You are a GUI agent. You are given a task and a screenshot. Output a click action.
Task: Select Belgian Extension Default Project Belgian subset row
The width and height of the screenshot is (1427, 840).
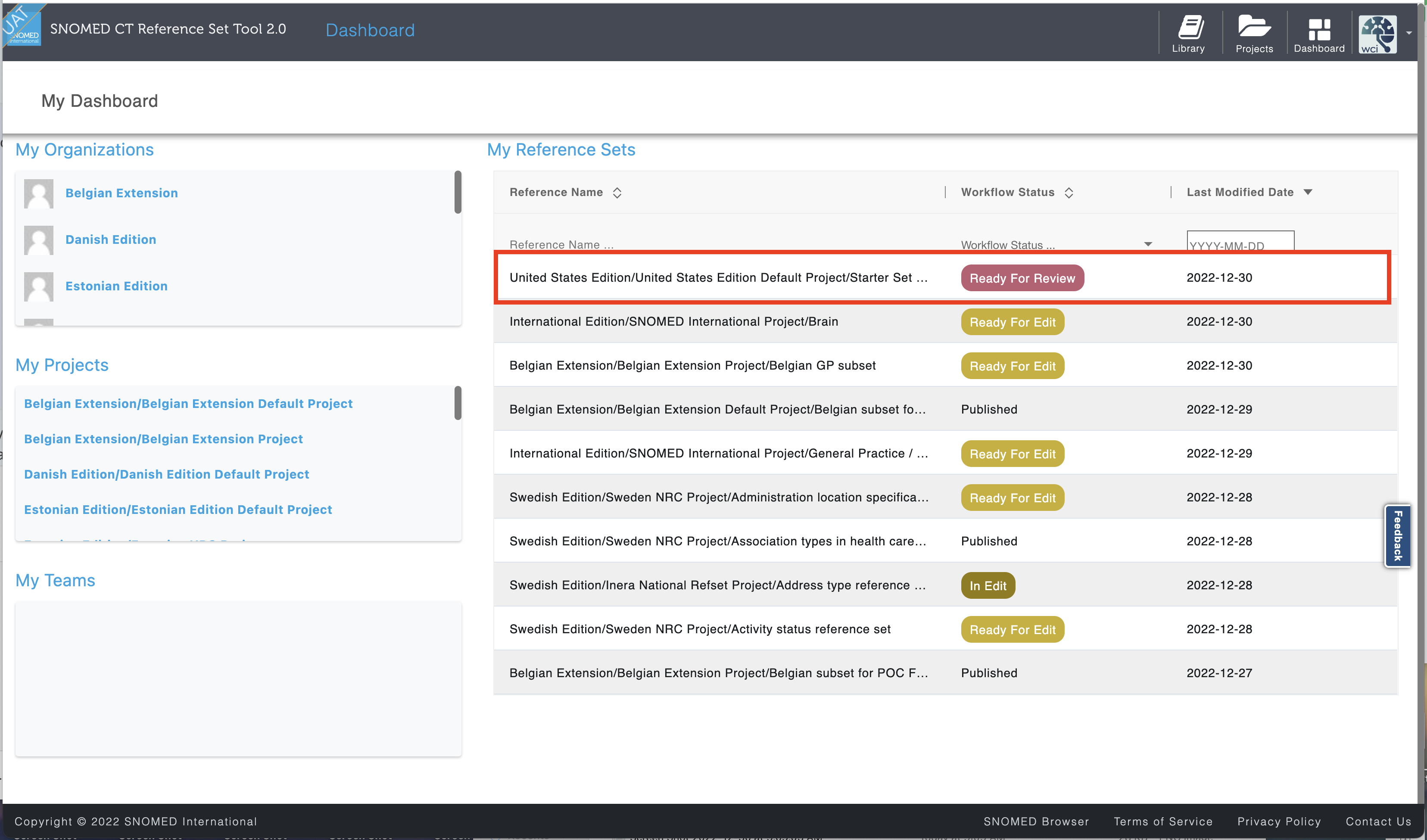tap(945, 409)
